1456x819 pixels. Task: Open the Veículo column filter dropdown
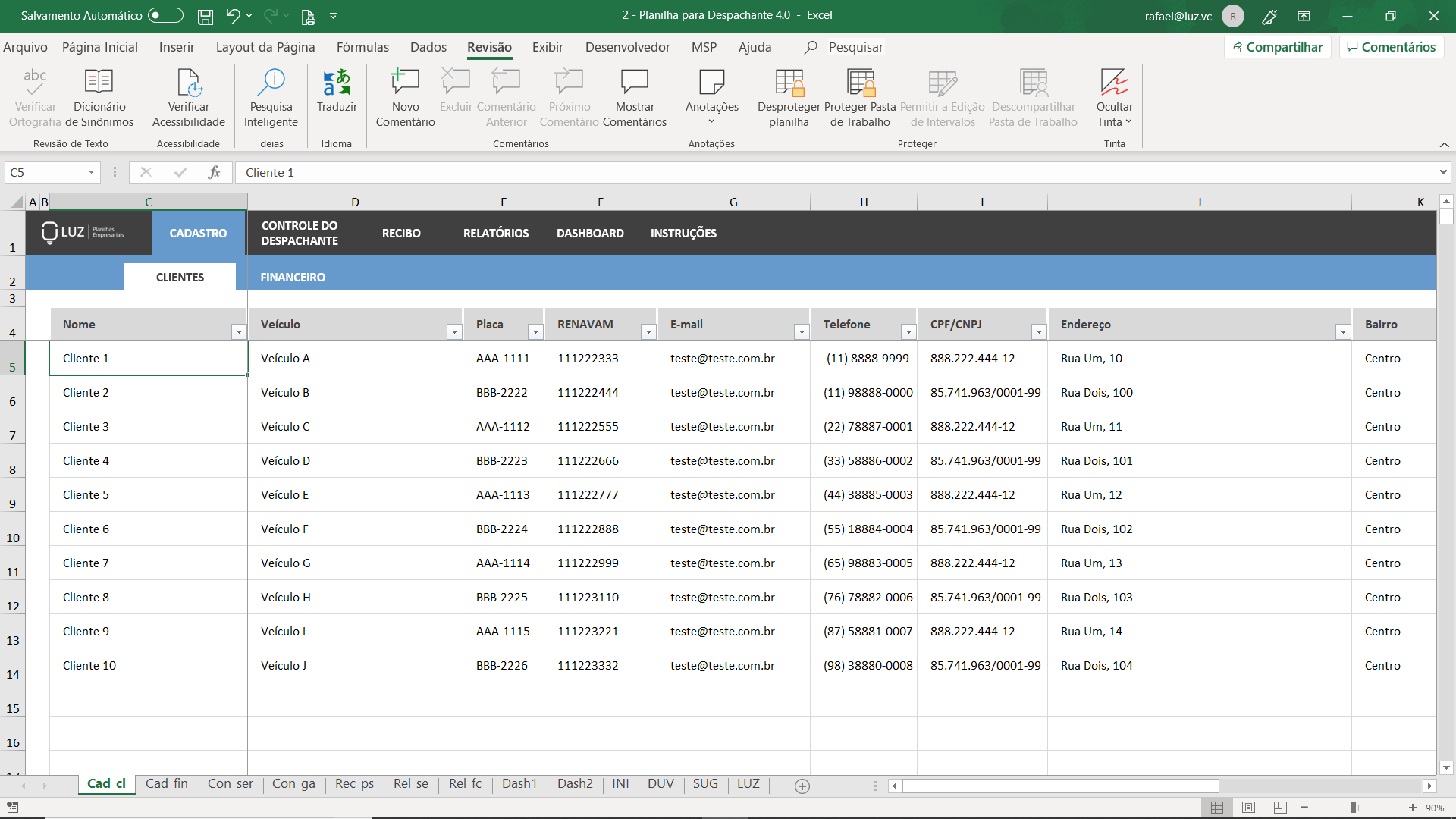click(454, 331)
